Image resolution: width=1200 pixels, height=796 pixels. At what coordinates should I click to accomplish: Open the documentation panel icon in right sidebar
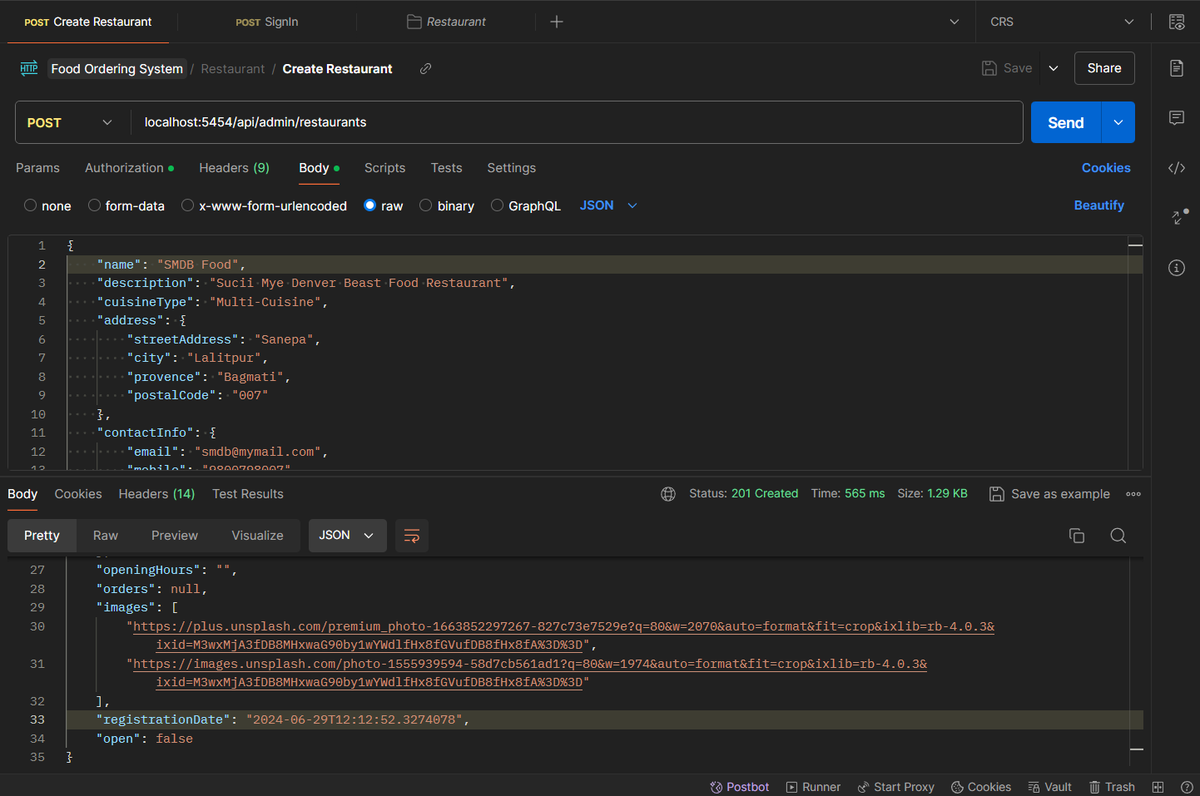(1176, 68)
